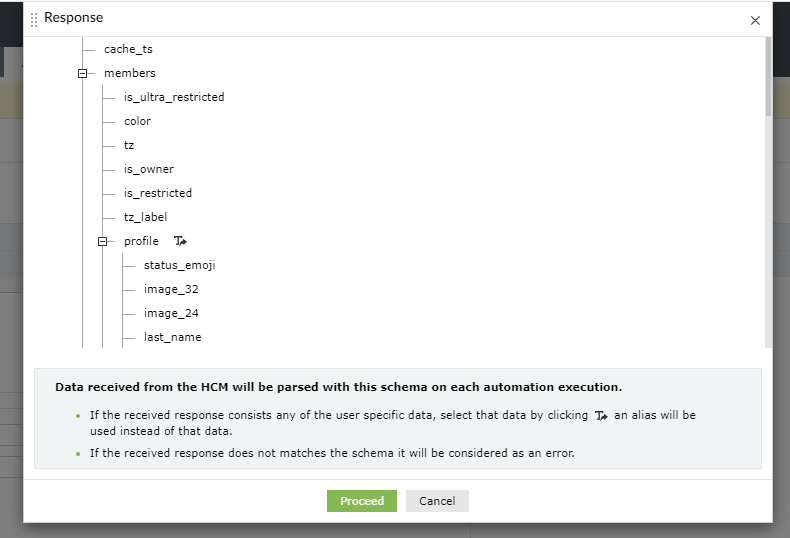Select the image_32 field
This screenshot has height=538, width=790.
click(171, 289)
